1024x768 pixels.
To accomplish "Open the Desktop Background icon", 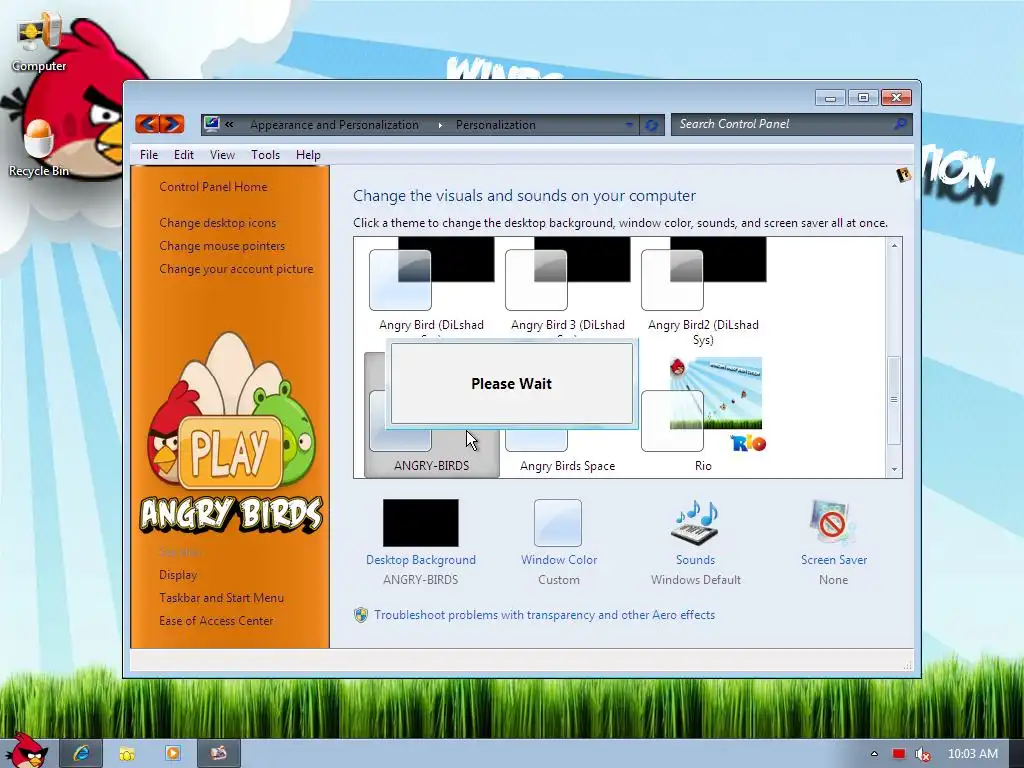I will click(x=421, y=522).
